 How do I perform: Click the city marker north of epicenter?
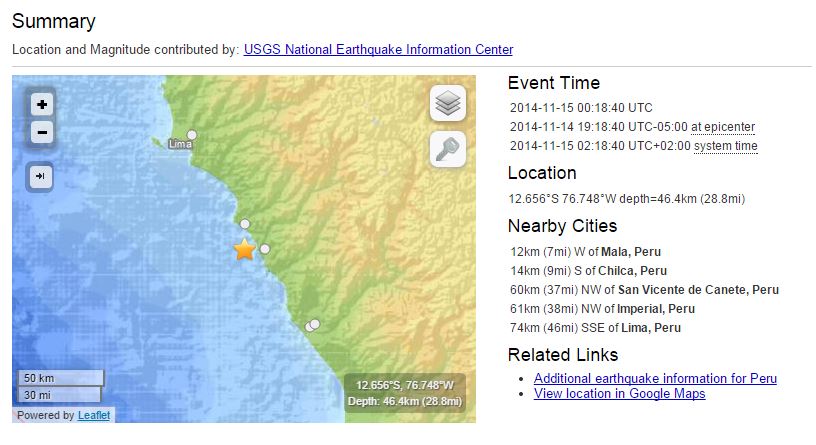click(x=245, y=224)
